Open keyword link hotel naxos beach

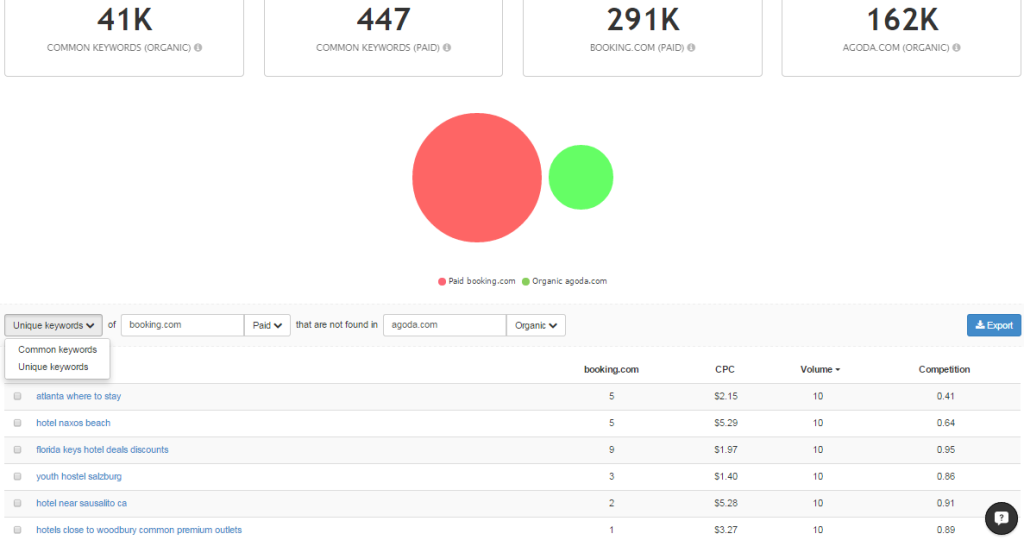tap(73, 423)
